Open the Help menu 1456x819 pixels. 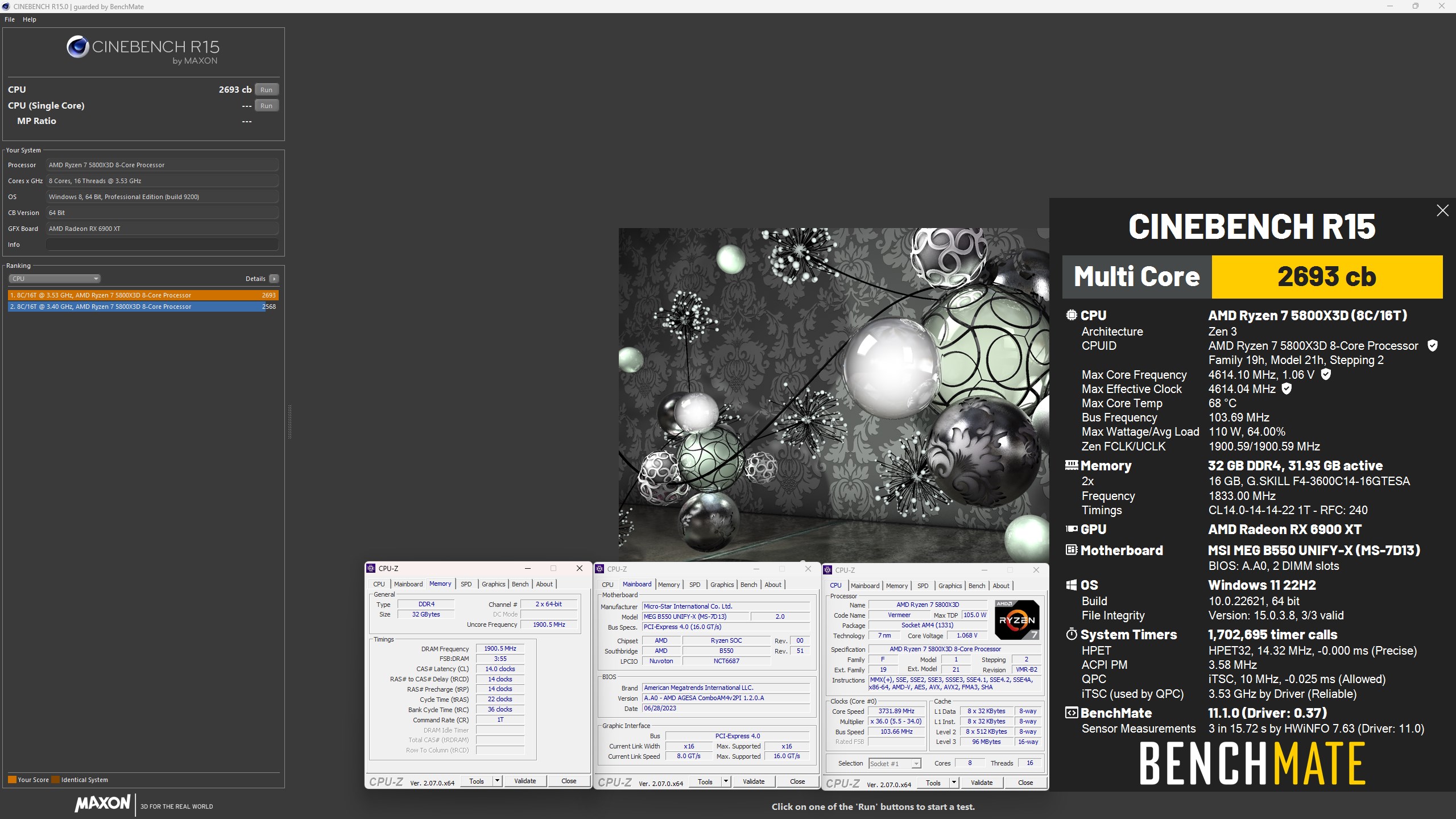(x=30, y=19)
